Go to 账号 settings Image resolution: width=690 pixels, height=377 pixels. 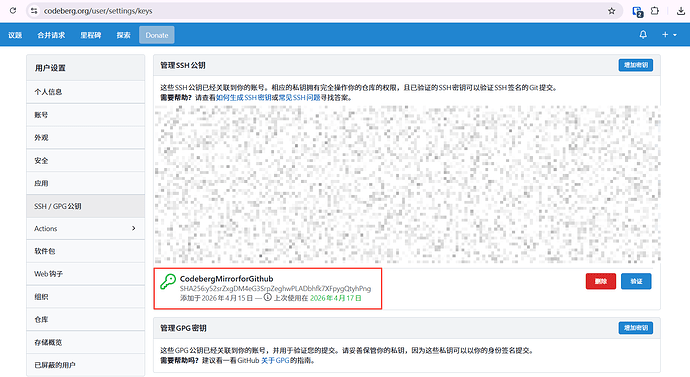(x=85, y=115)
